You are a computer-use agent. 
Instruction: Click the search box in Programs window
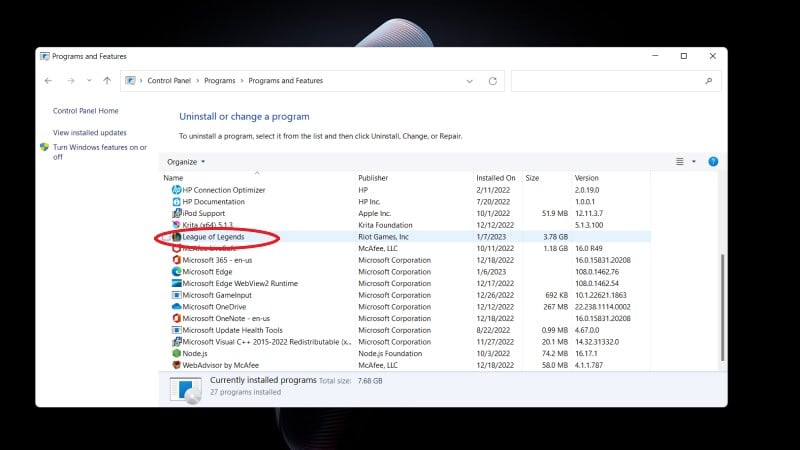coord(612,81)
